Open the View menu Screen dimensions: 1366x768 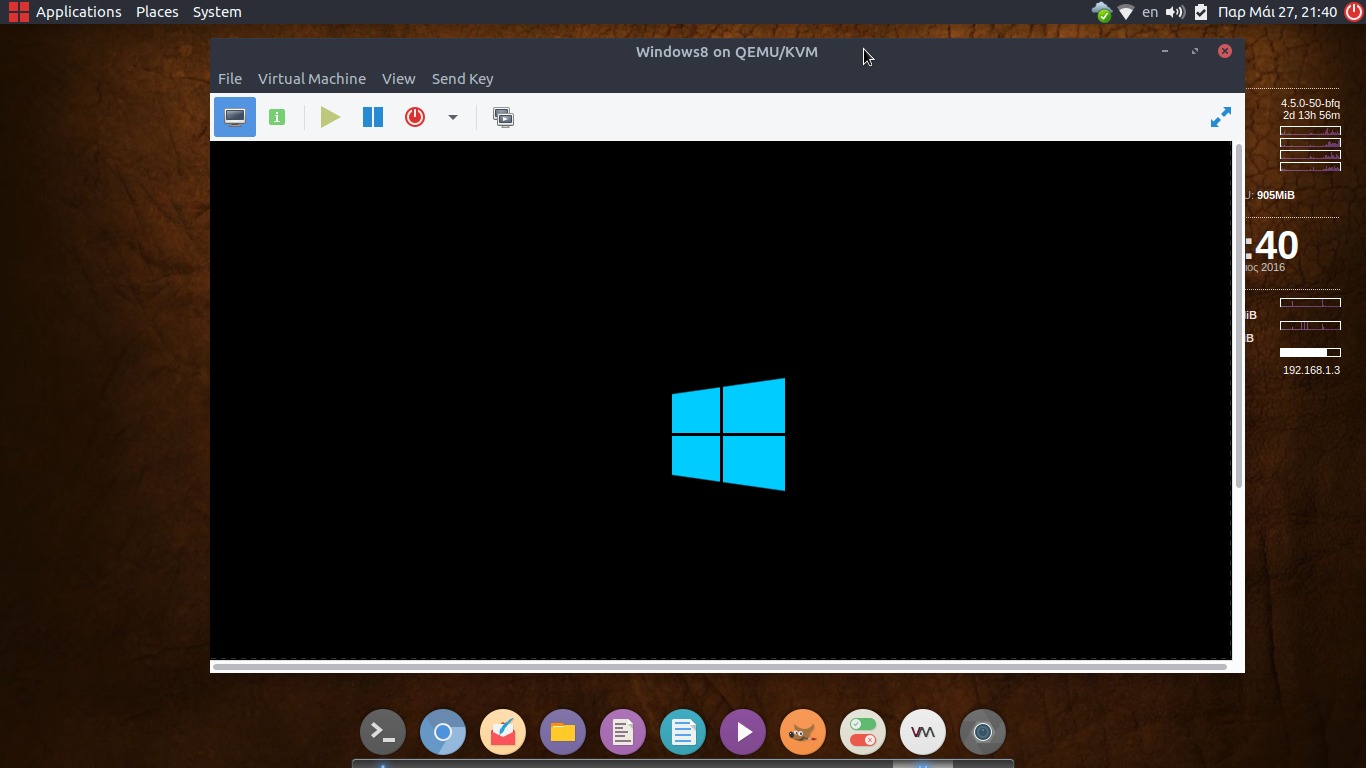[x=398, y=79]
